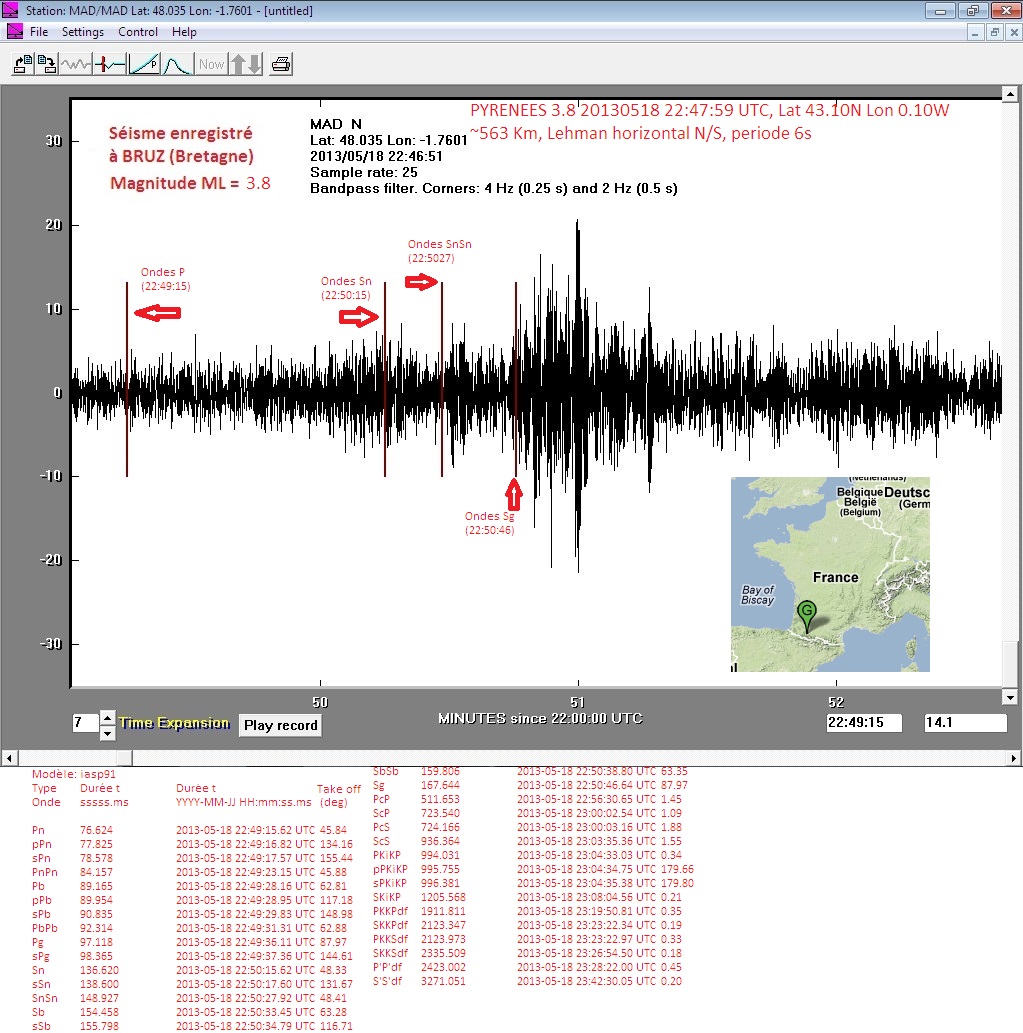Print the seismogram using the printer icon
The height and width of the screenshot is (1033, 1023).
click(x=281, y=64)
